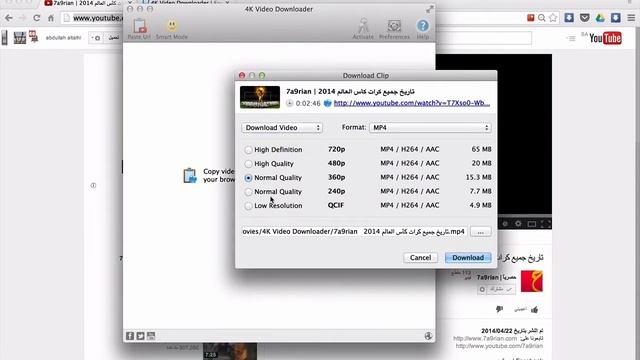The width and height of the screenshot is (640, 360).
Task: Click red 7a9rian channel avatar
Action: coord(531,281)
